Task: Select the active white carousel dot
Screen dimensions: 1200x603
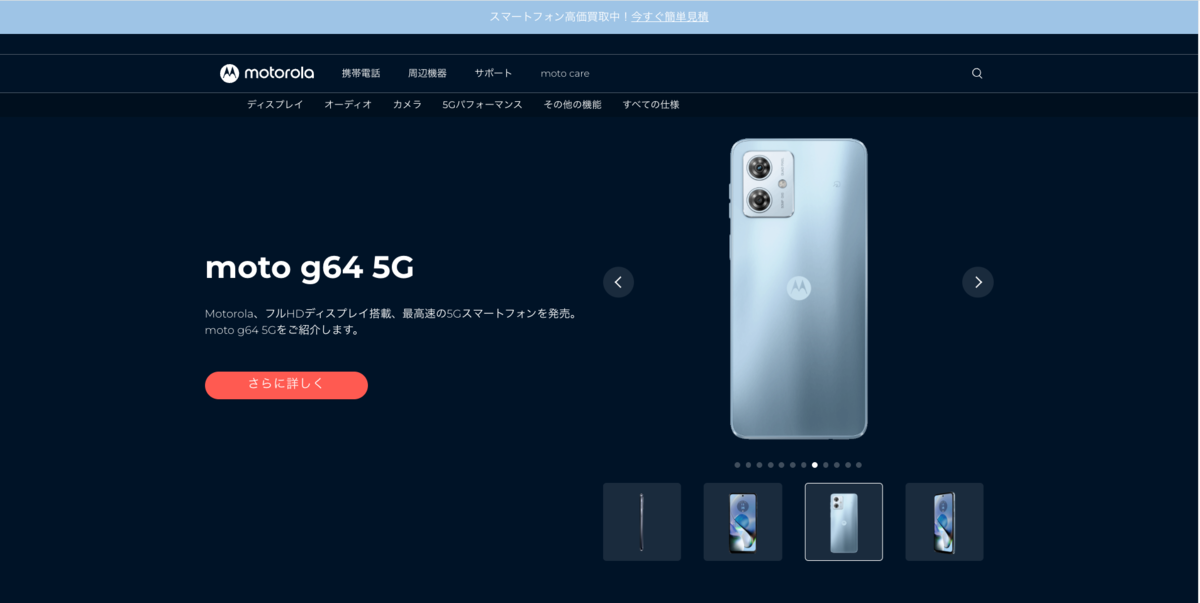Action: [815, 465]
